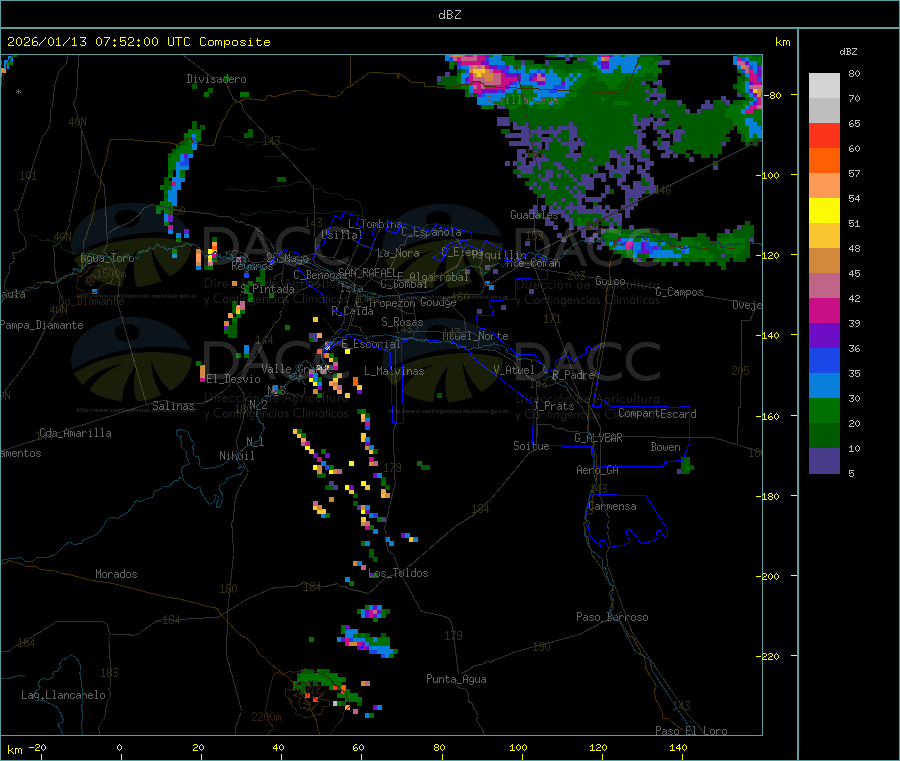Click the red 60–65 dBZ legend swatch
The height and width of the screenshot is (761, 900).
click(x=824, y=135)
